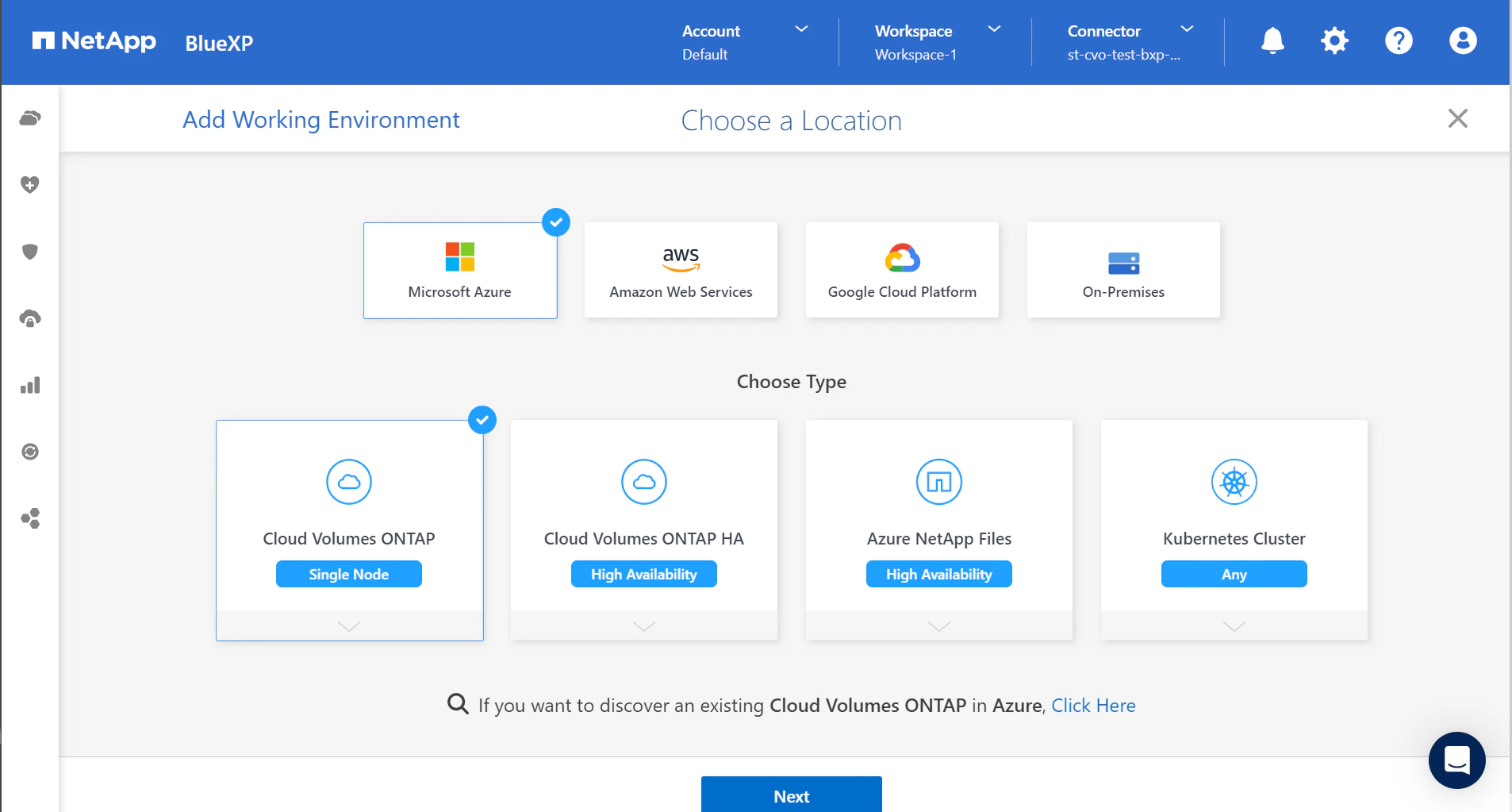The width and height of the screenshot is (1512, 812).
Task: Expand details under Kubernetes Cluster
Action: click(1234, 626)
